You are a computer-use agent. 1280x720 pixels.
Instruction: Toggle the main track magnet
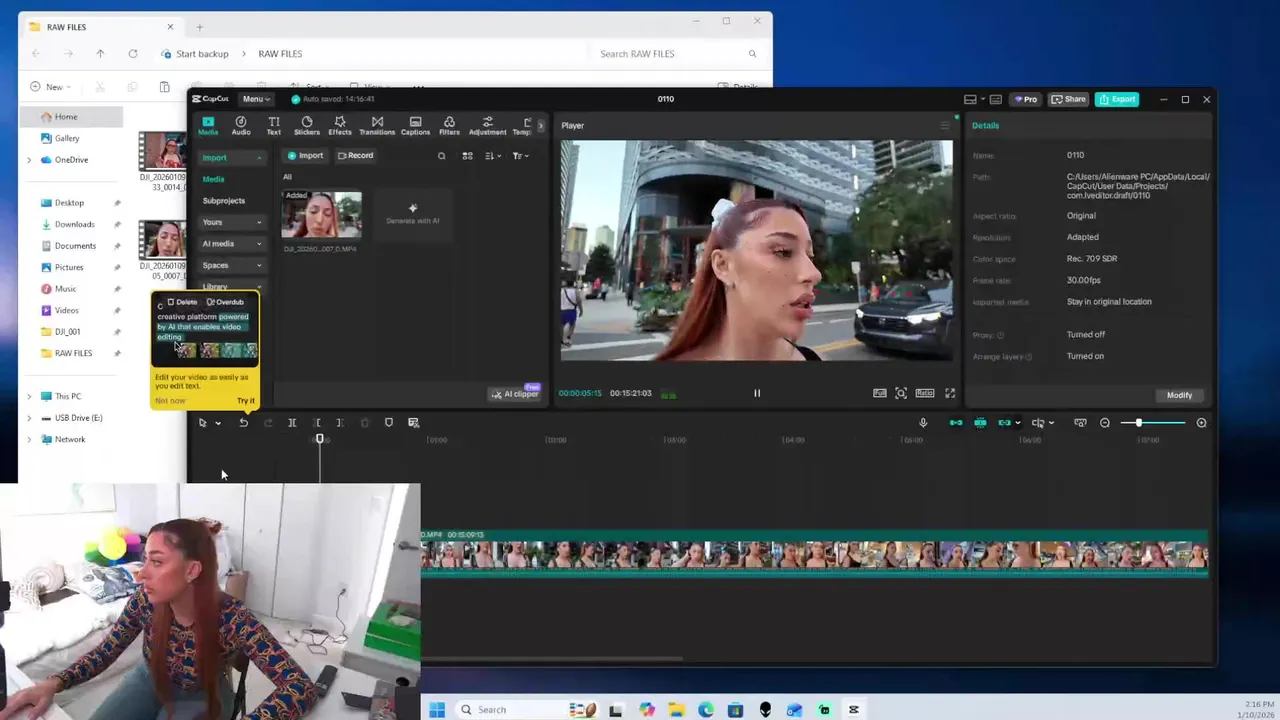(x=956, y=423)
